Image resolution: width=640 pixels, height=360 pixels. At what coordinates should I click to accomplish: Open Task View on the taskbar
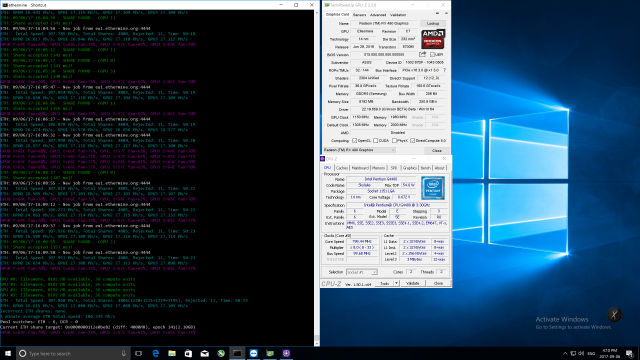(x=139, y=353)
